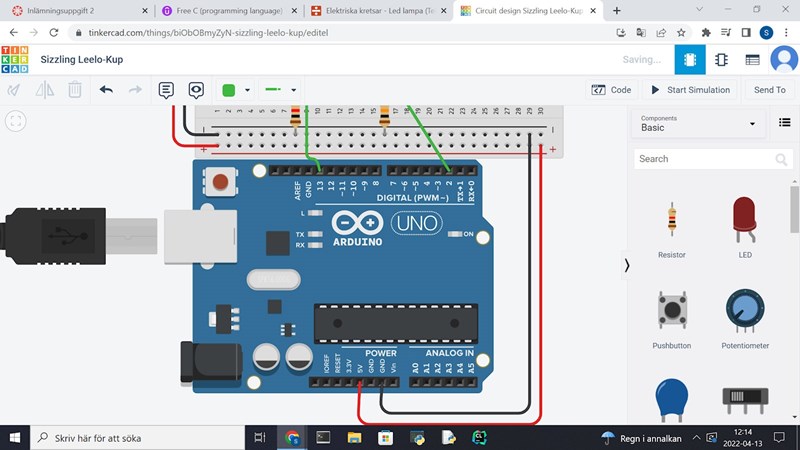This screenshot has height=450, width=800.
Task: Click the Send To button
Action: coord(769,90)
